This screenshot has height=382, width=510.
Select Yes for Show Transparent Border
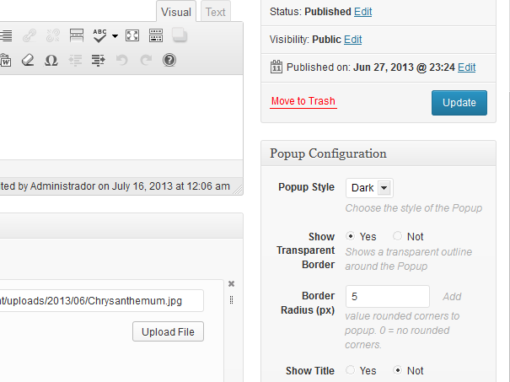350,236
